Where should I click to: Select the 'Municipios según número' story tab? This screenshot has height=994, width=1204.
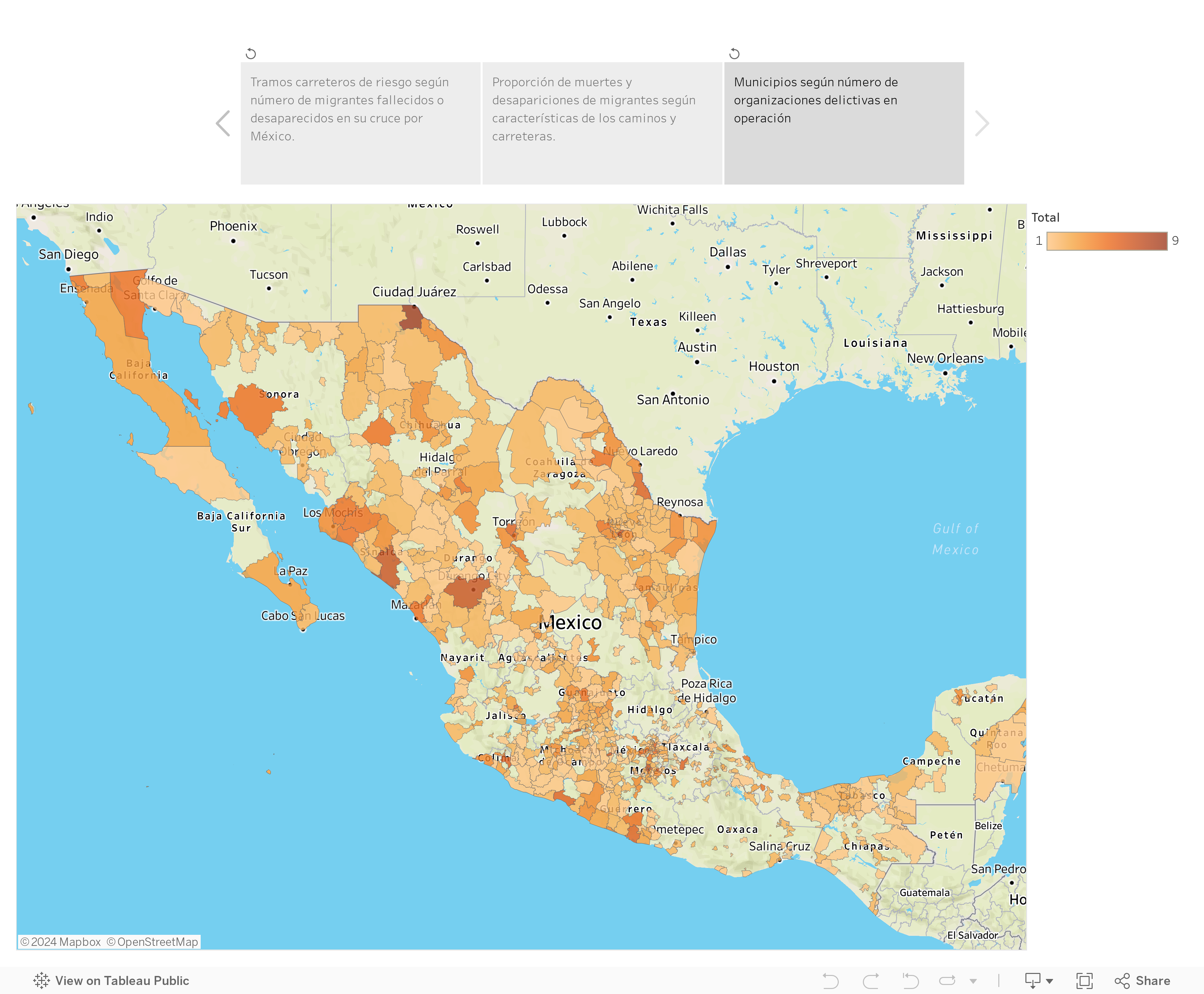[844, 123]
